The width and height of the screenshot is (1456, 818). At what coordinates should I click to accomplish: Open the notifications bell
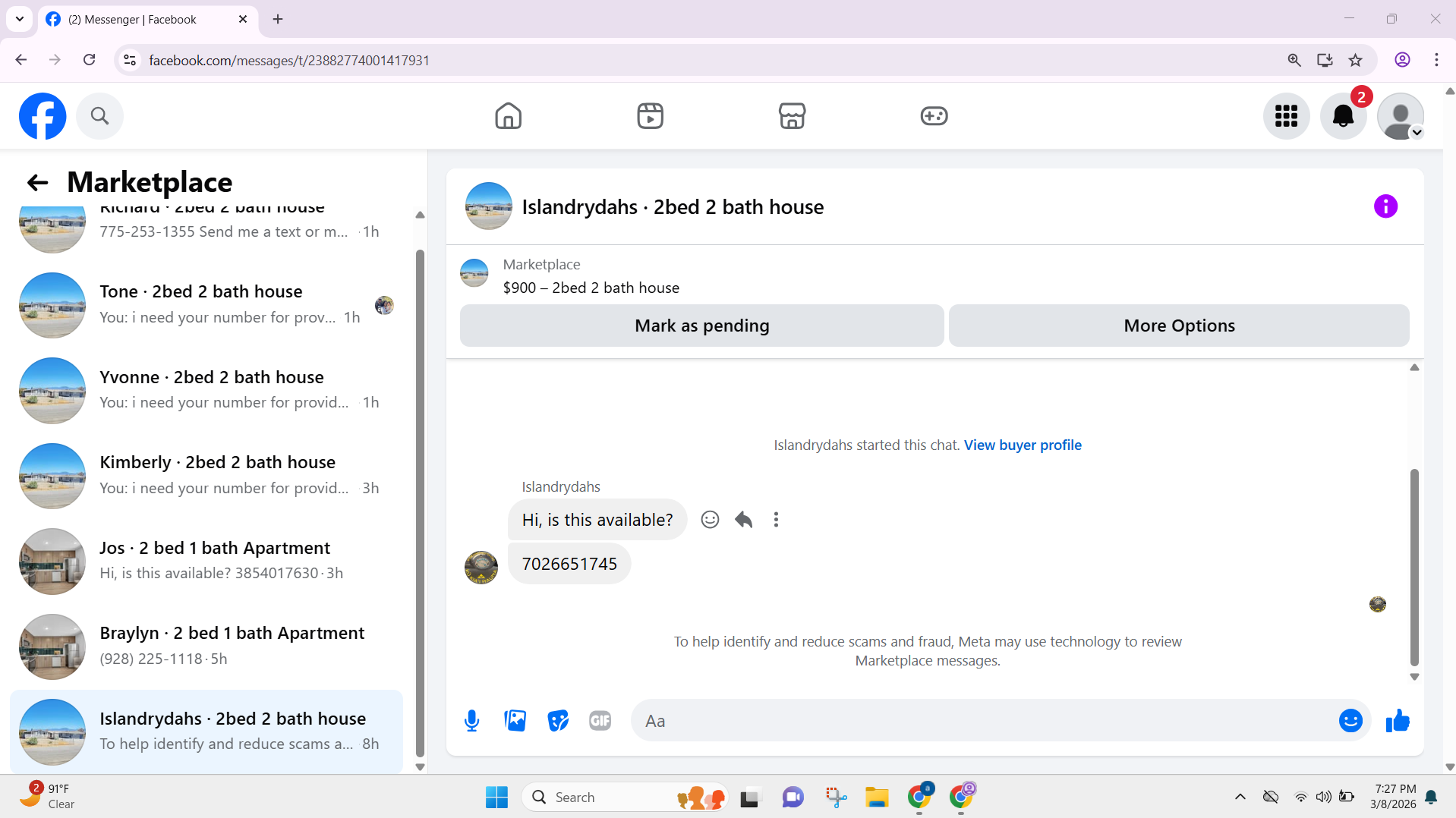1343,116
